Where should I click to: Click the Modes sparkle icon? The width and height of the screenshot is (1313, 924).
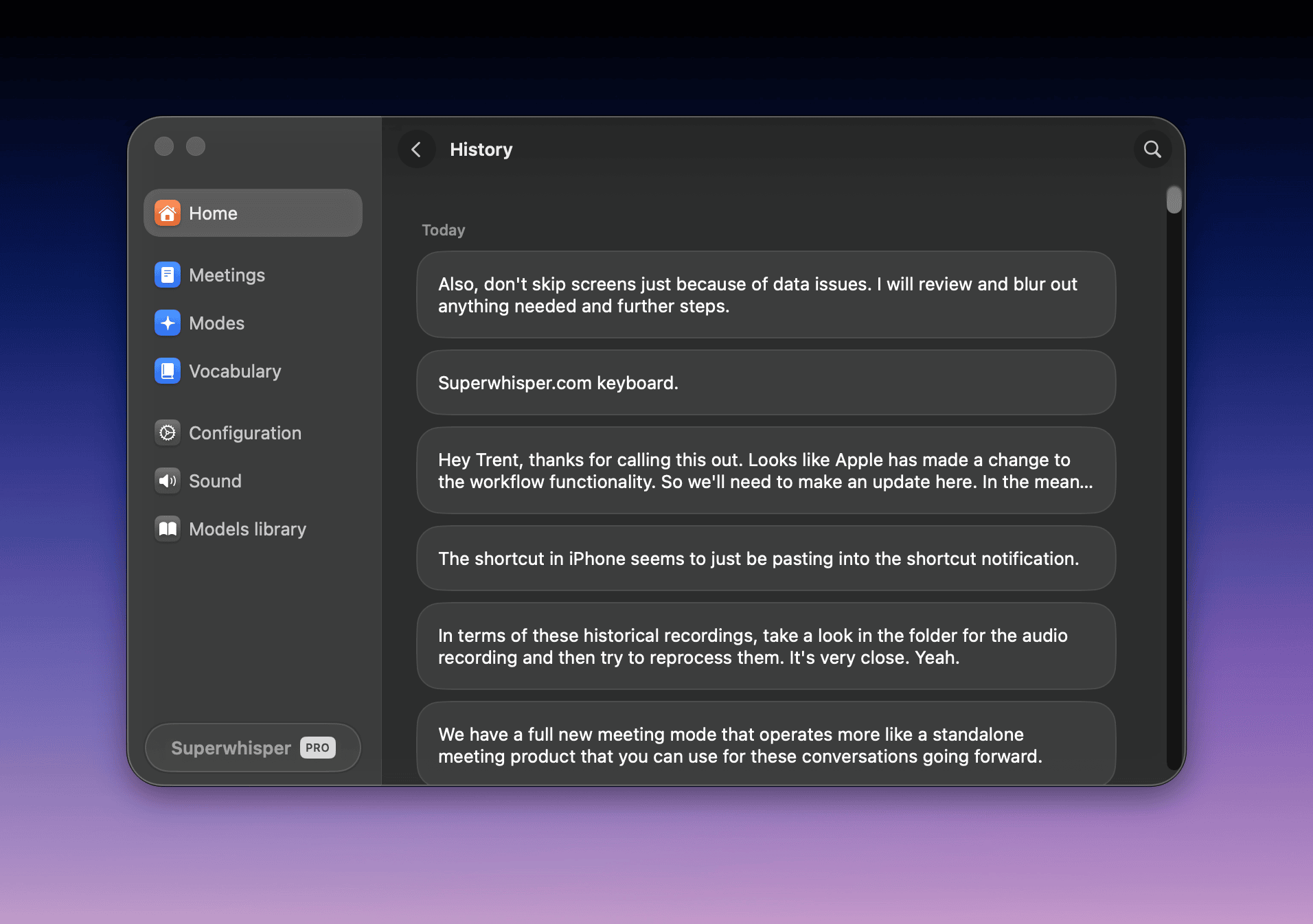[x=168, y=323]
